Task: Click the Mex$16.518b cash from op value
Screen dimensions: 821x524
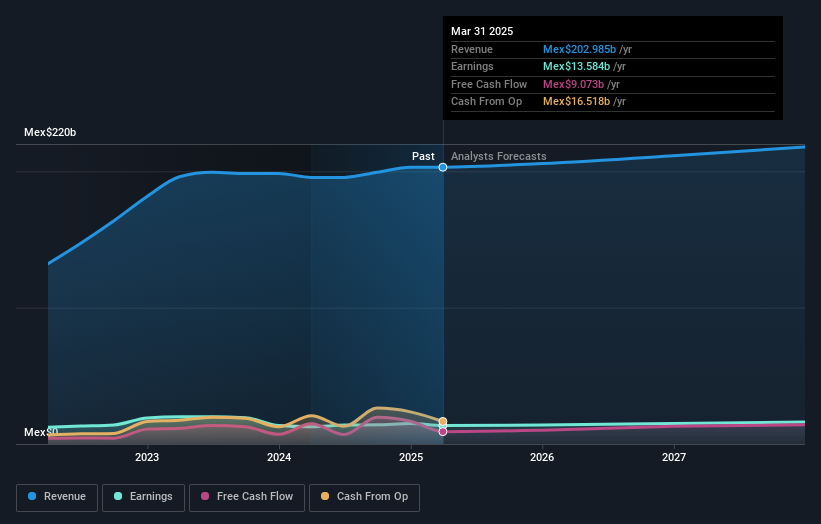Action: pos(576,102)
